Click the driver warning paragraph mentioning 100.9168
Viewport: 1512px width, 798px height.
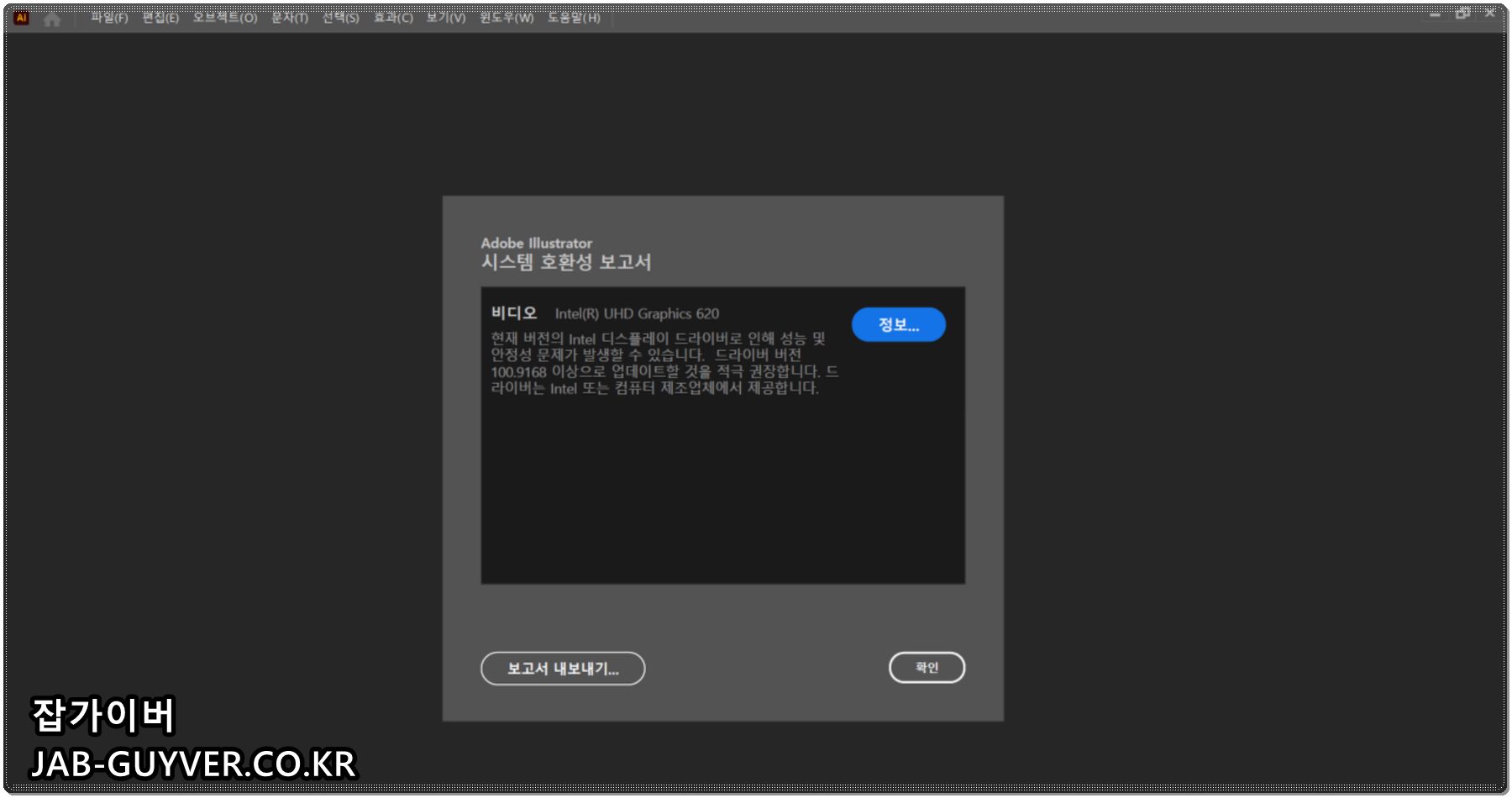[x=664, y=363]
